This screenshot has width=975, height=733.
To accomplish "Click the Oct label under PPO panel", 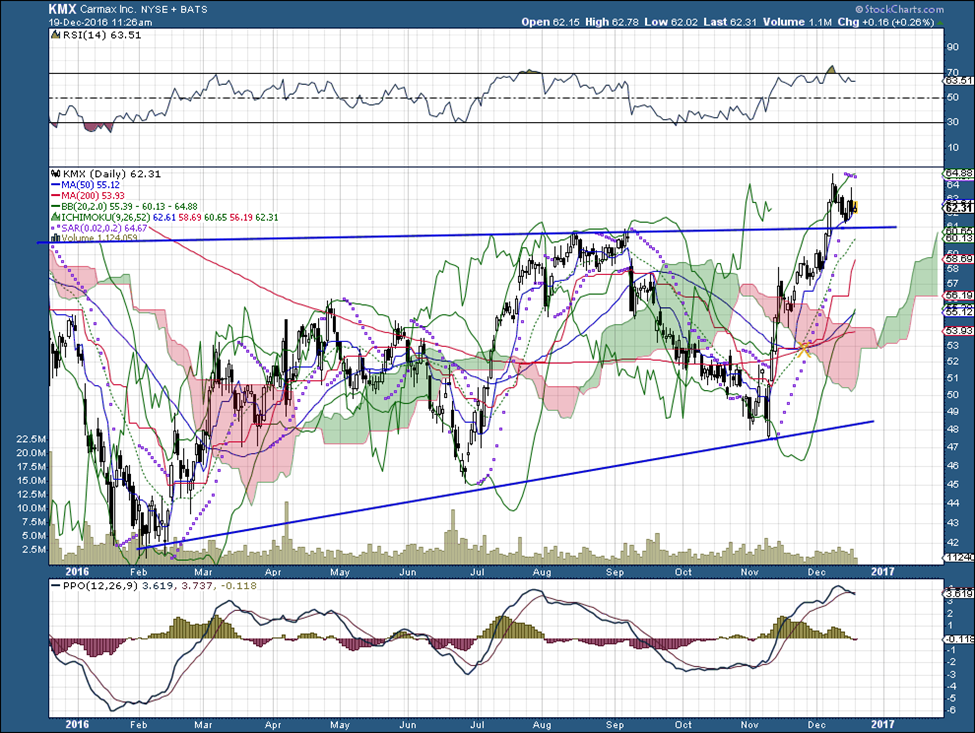I will tap(683, 725).
